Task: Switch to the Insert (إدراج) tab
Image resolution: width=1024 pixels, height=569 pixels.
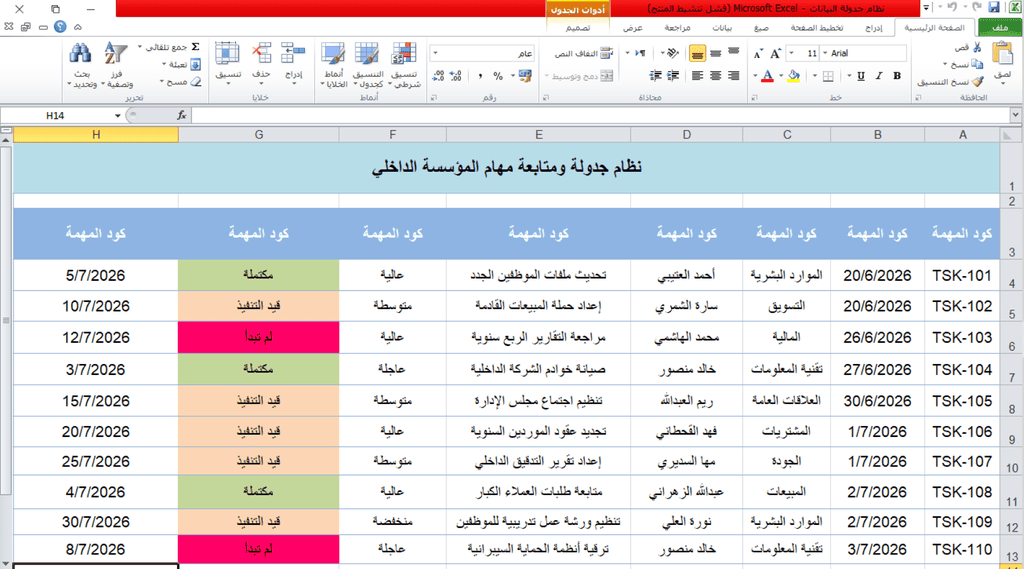Action: [x=874, y=28]
